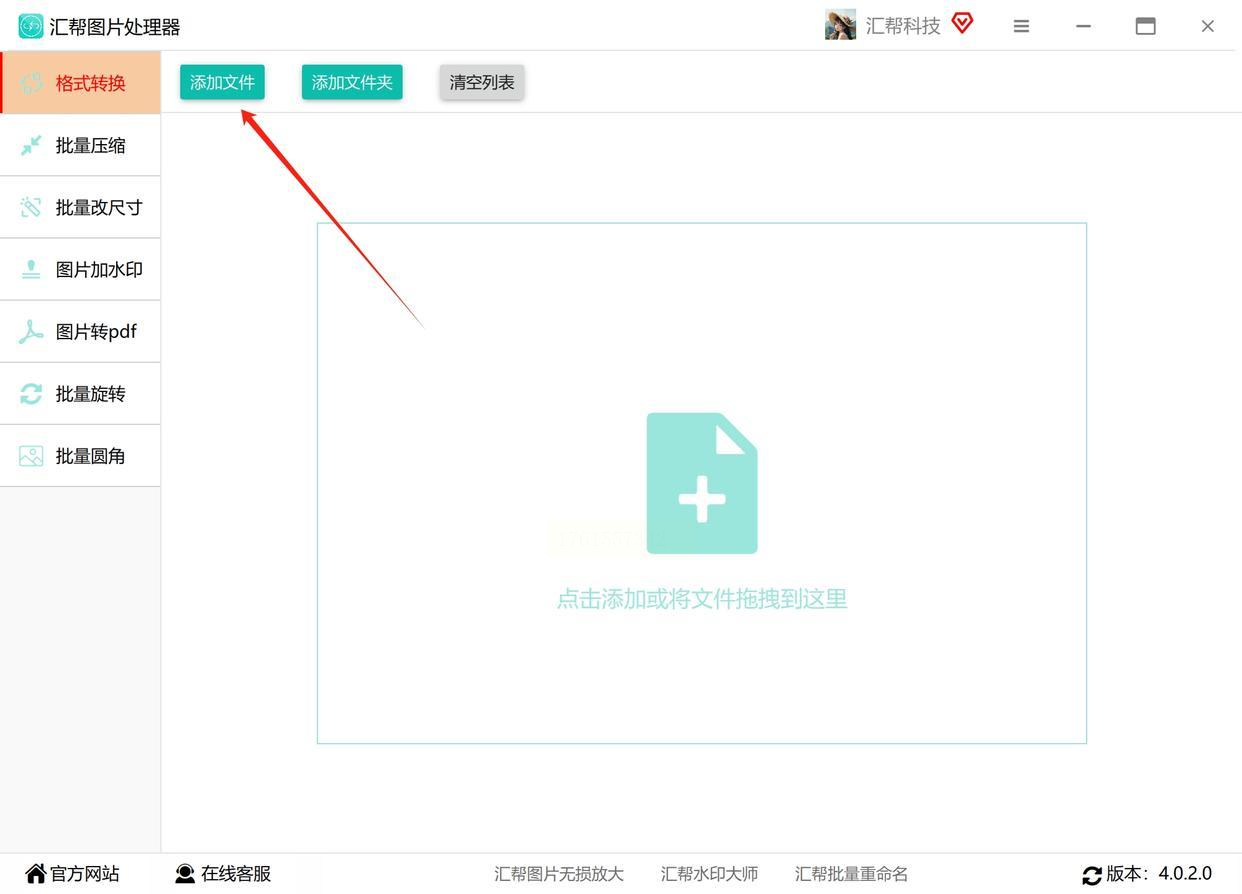Click the 批量改尺寸 resize icon

(x=31, y=207)
